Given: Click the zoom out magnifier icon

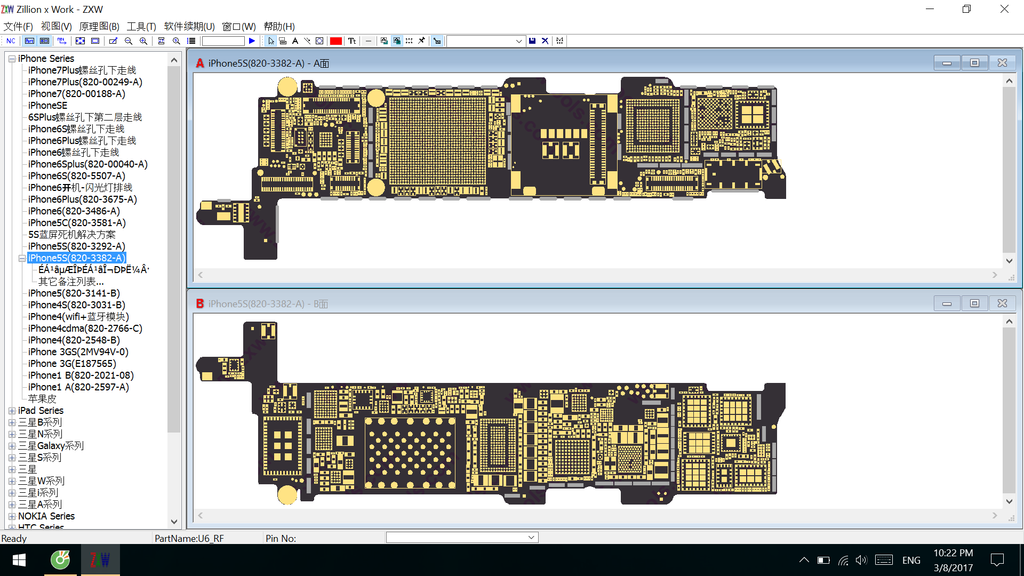Looking at the screenshot, I should coord(129,40).
